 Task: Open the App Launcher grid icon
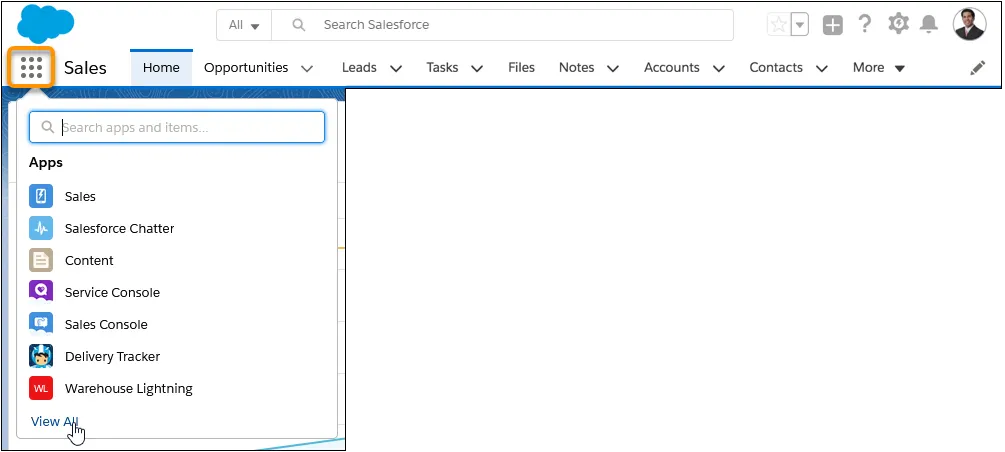(x=31, y=67)
